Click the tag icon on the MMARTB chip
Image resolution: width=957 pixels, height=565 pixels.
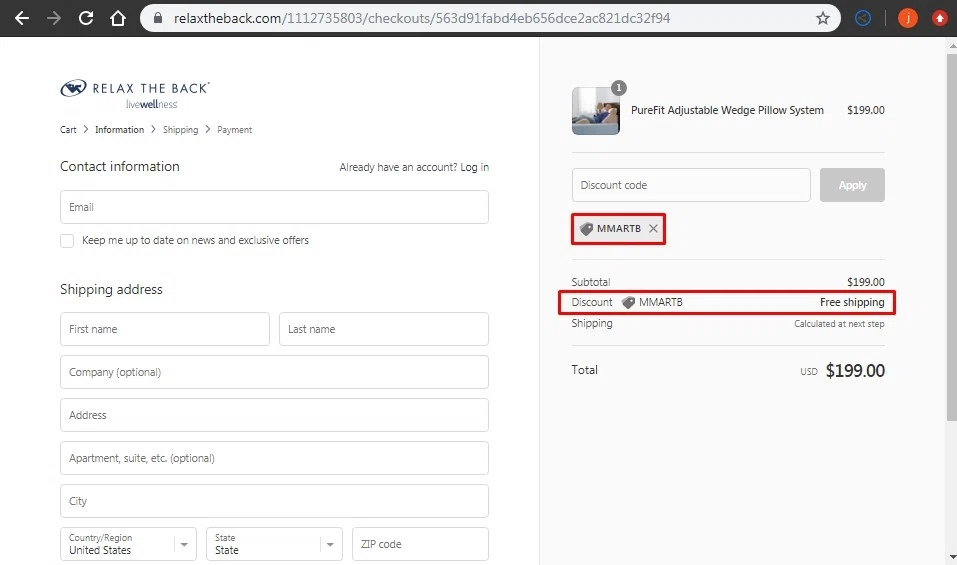[x=587, y=229]
